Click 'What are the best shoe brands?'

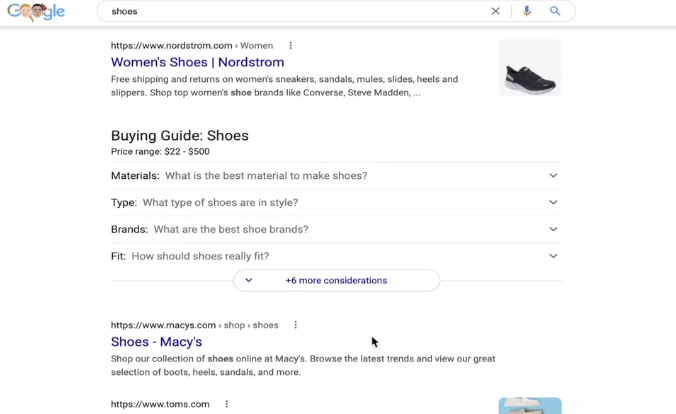pos(231,229)
